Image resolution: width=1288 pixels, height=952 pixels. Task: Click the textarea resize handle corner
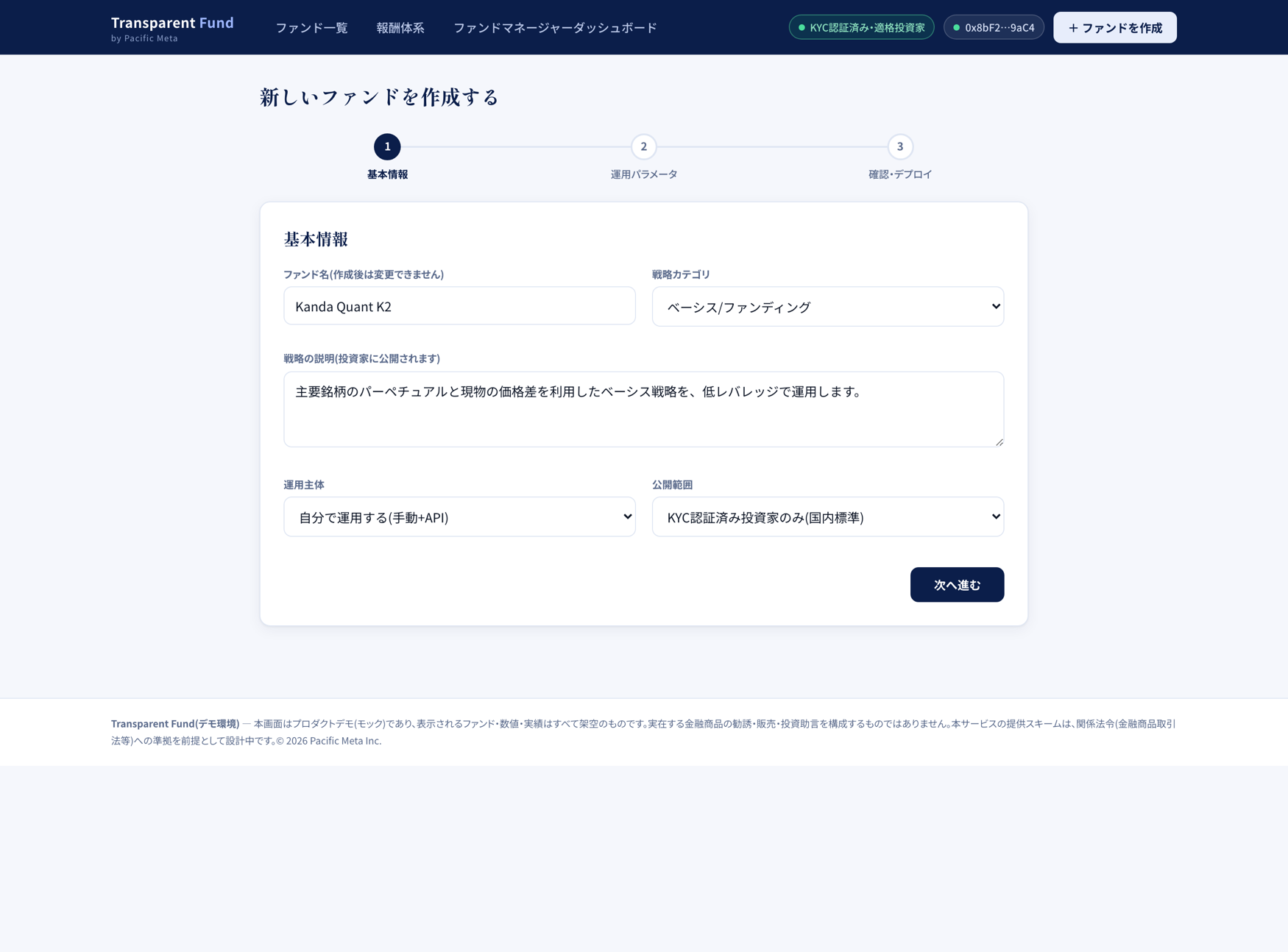click(x=999, y=441)
